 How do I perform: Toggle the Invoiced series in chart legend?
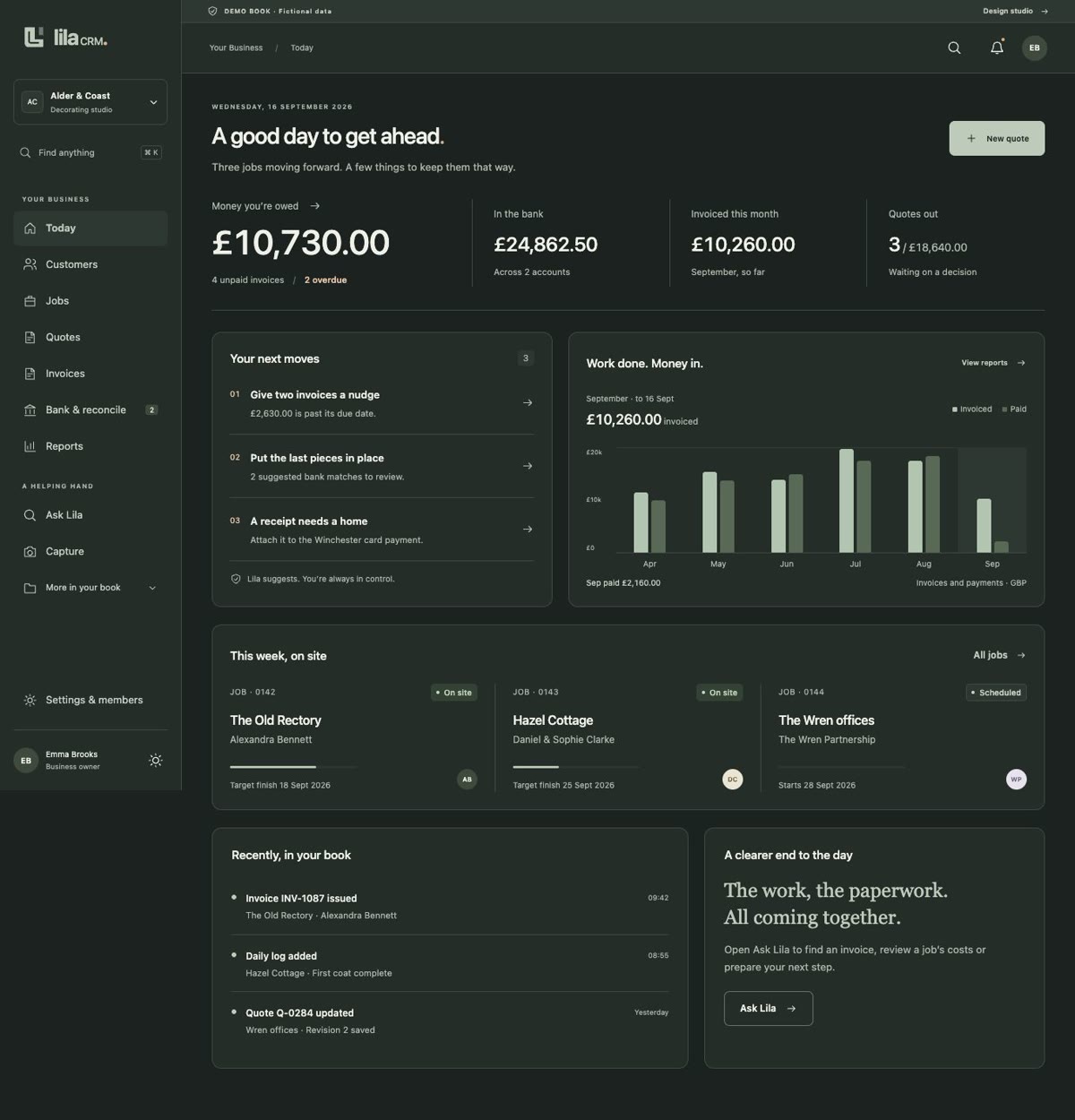click(972, 409)
